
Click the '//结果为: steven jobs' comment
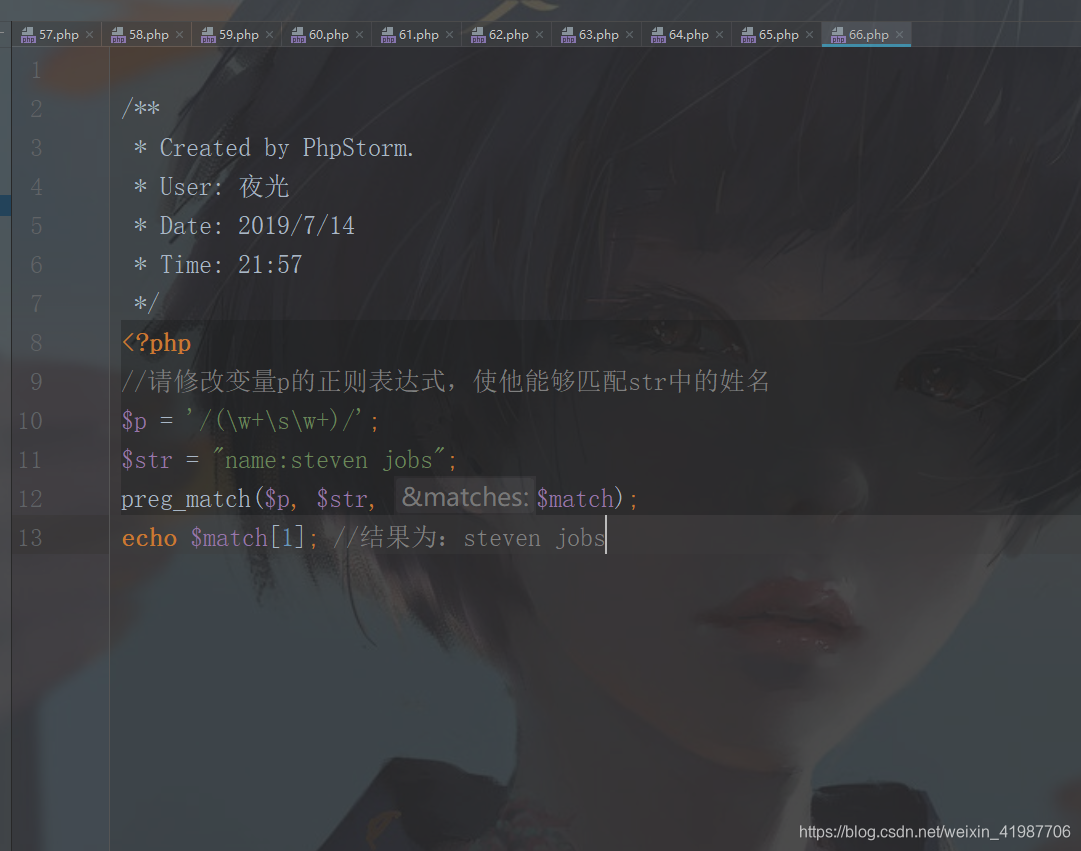[469, 538]
